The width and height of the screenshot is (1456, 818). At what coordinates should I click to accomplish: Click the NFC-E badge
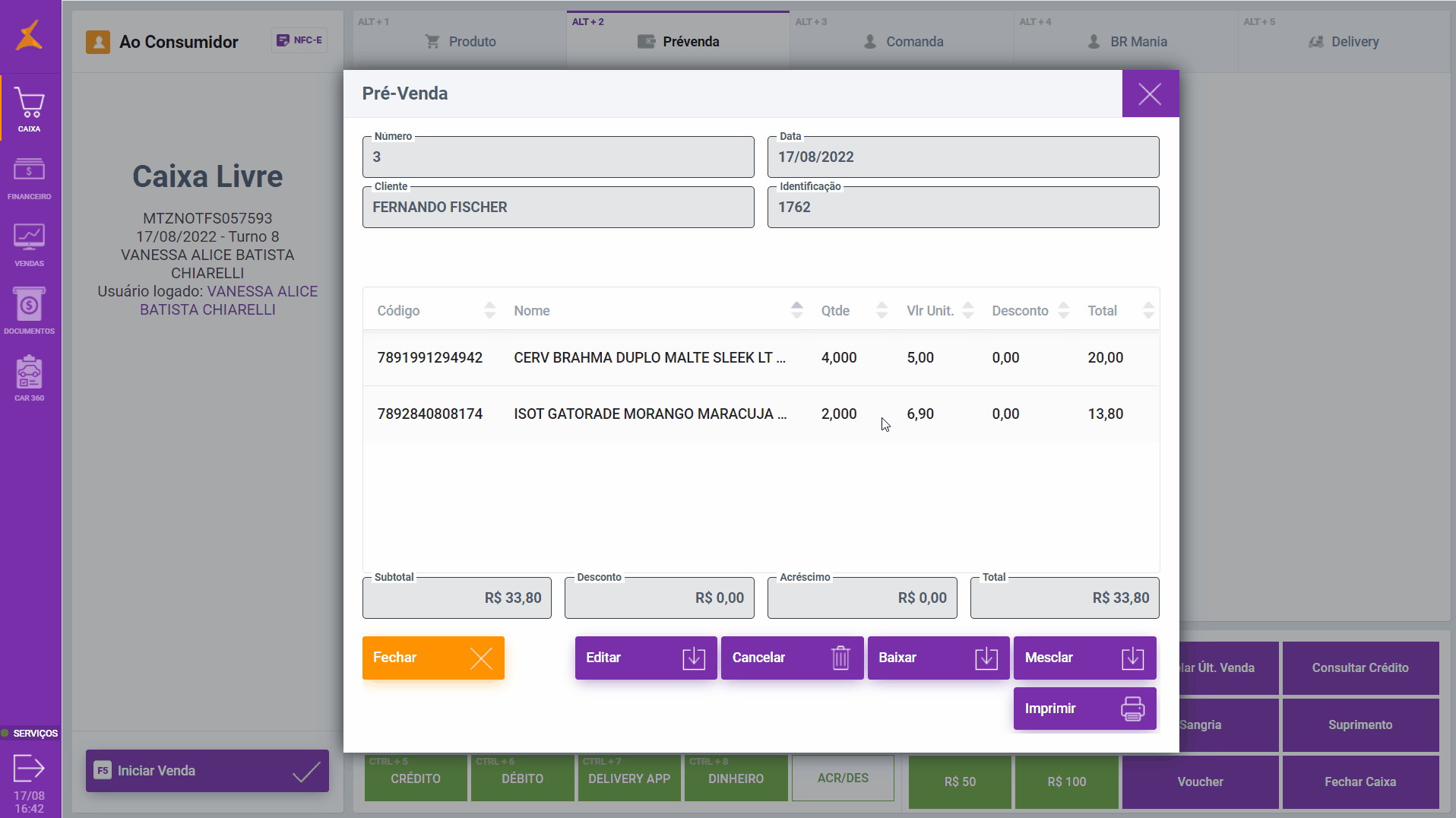pos(299,40)
